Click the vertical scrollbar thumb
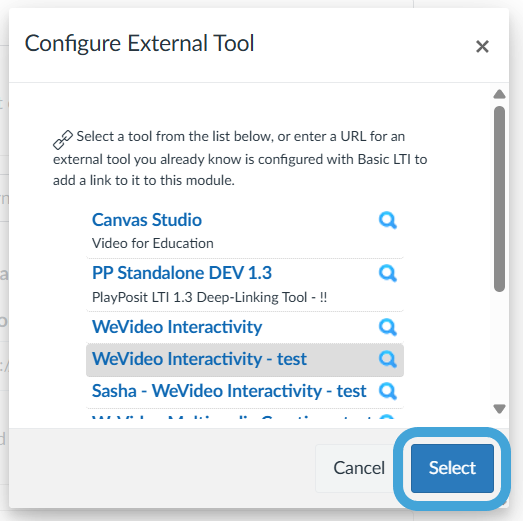 [499, 199]
